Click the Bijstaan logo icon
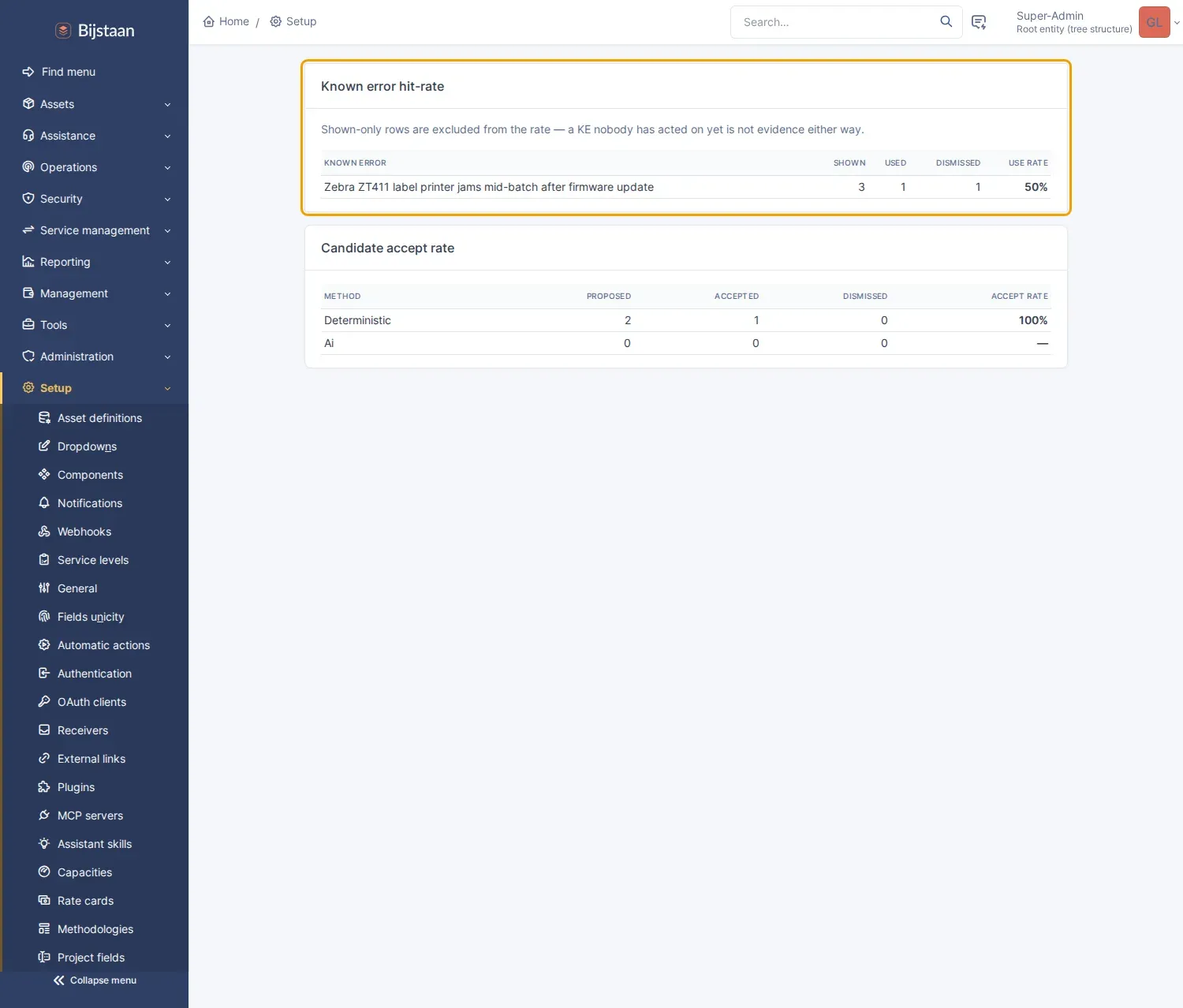Image resolution: width=1183 pixels, height=1008 pixels. click(x=63, y=31)
